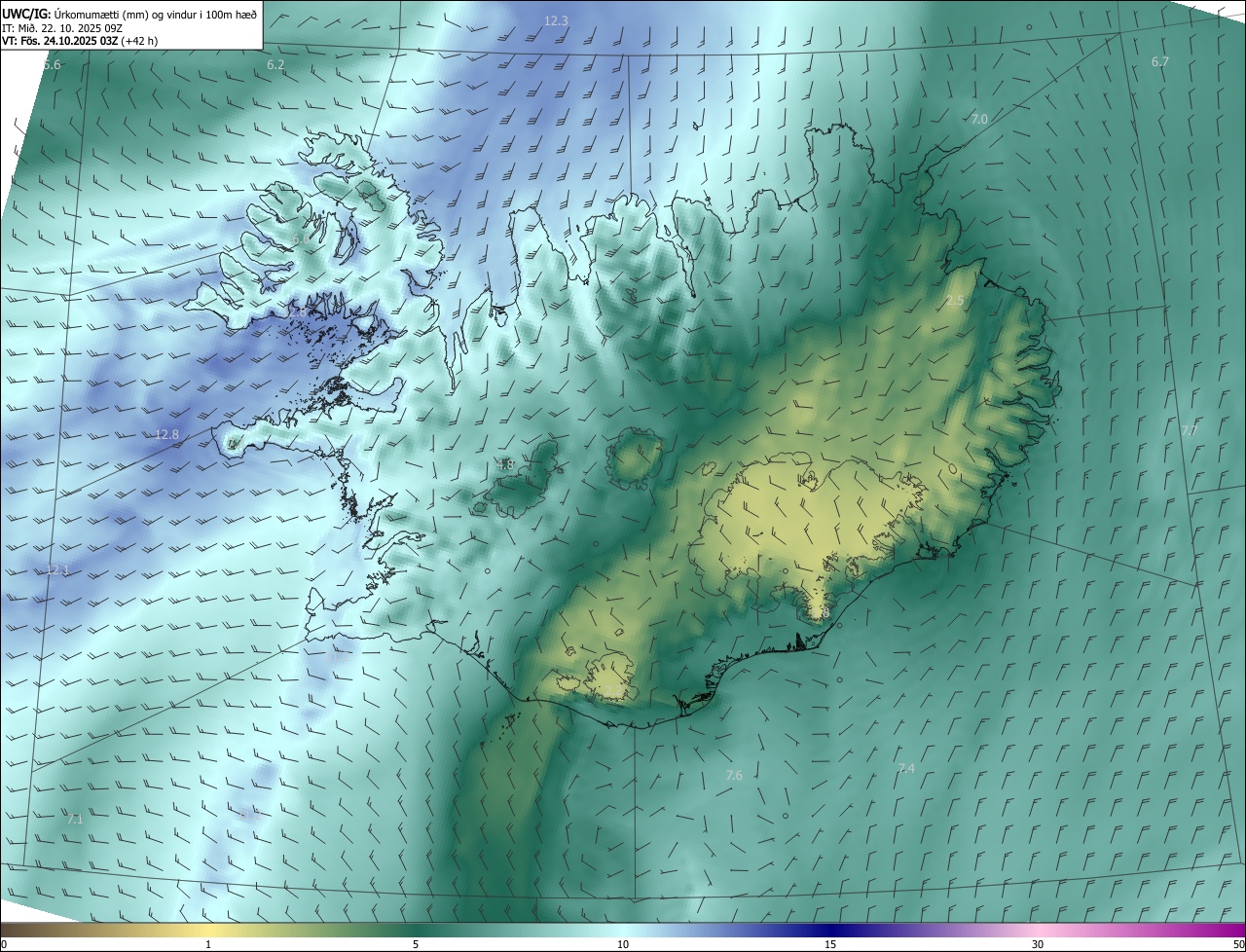The image size is (1246, 952).
Task: Click the 7.7 value label on the map
Action: pyautogui.click(x=1189, y=430)
